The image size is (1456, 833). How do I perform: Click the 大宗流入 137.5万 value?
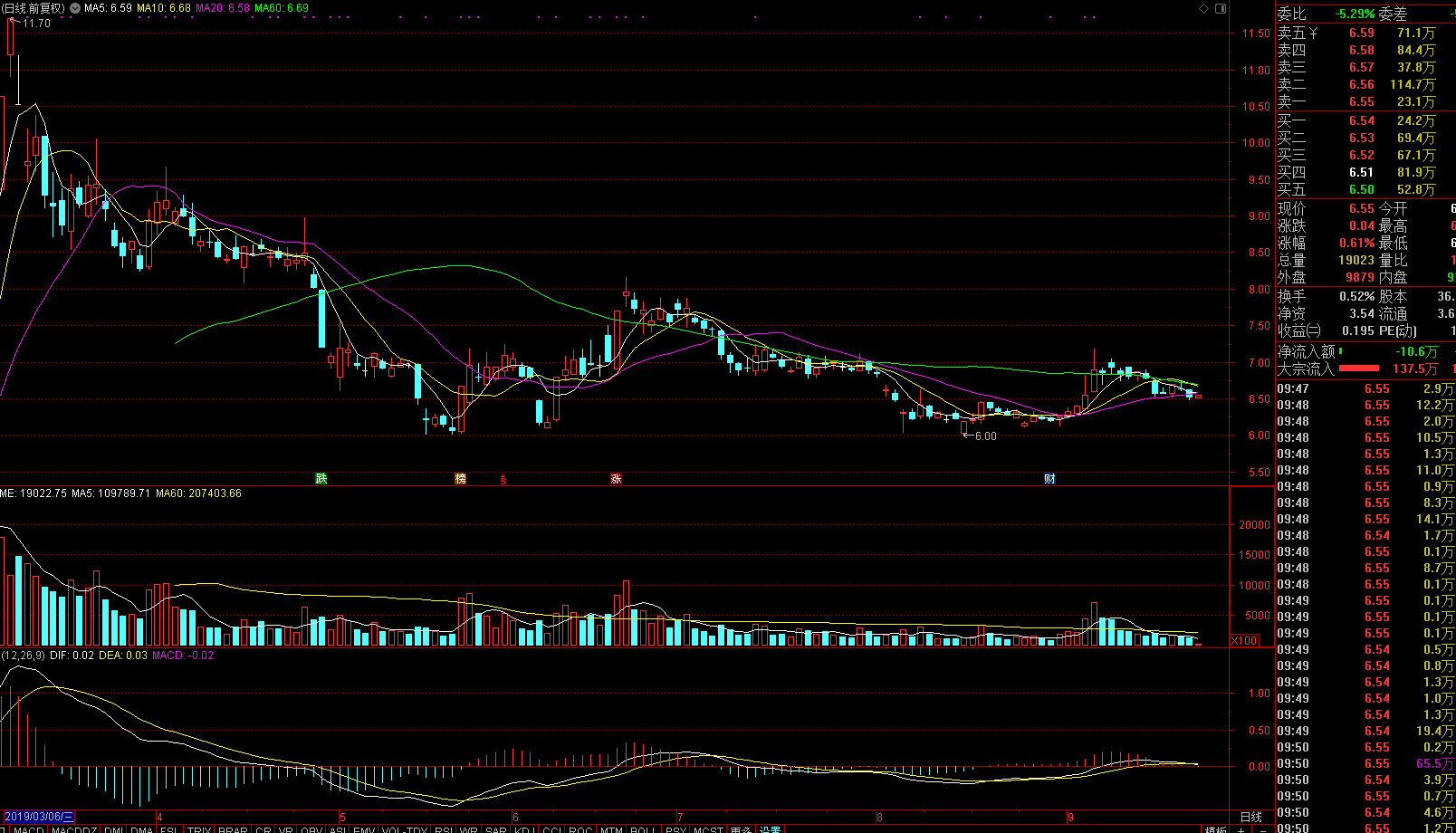(x=1415, y=369)
